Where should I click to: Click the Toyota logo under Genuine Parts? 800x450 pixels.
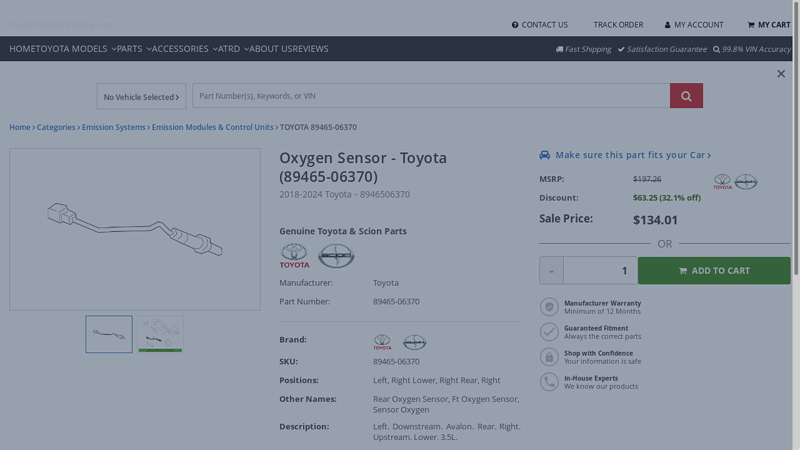pos(294,256)
